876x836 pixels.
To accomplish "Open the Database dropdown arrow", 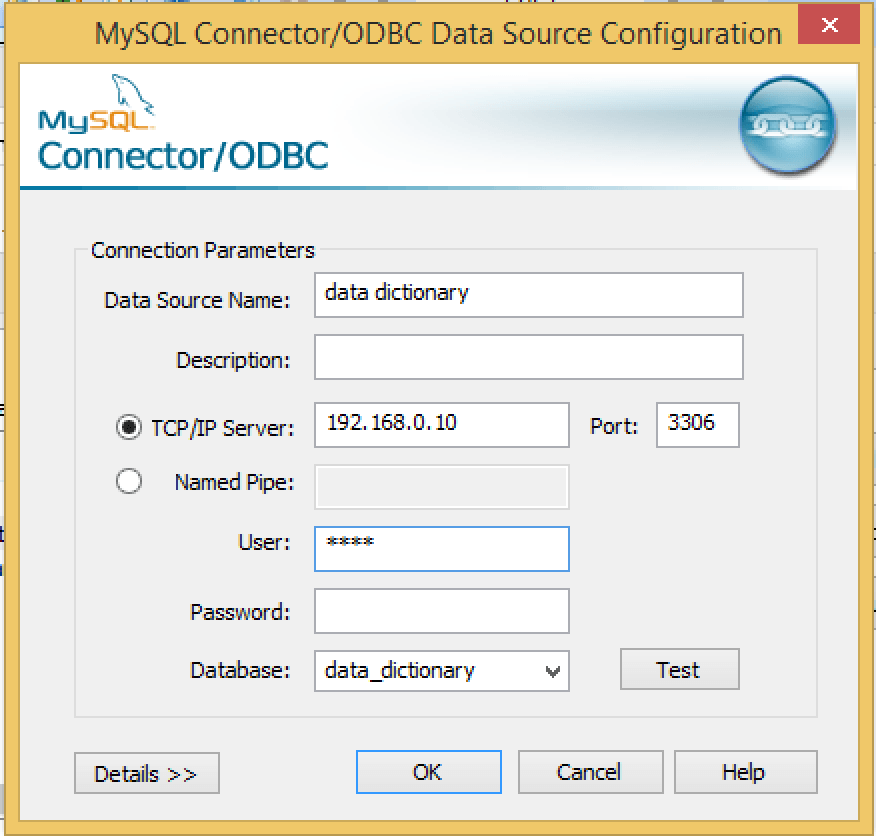I will [552, 671].
